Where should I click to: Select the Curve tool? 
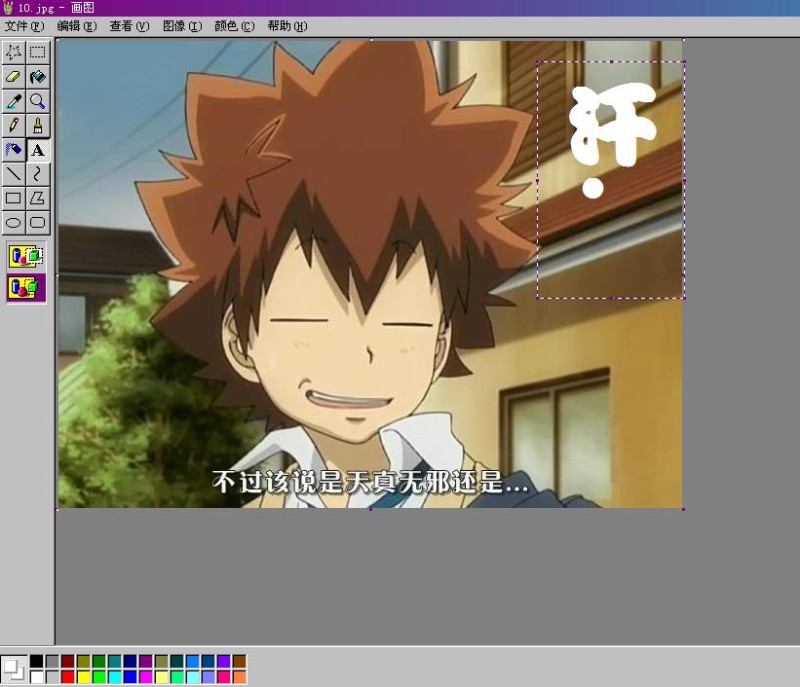pyautogui.click(x=38, y=174)
